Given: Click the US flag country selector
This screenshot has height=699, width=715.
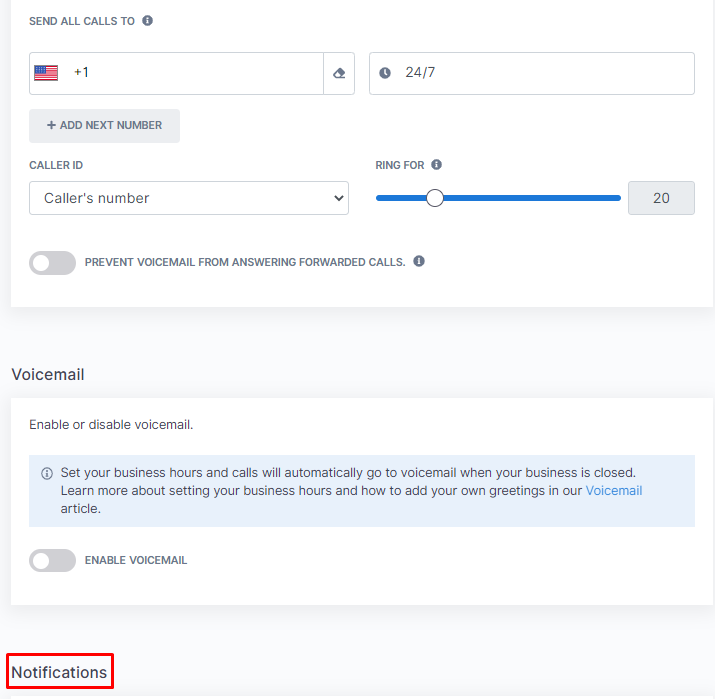Looking at the screenshot, I should click(x=46, y=73).
